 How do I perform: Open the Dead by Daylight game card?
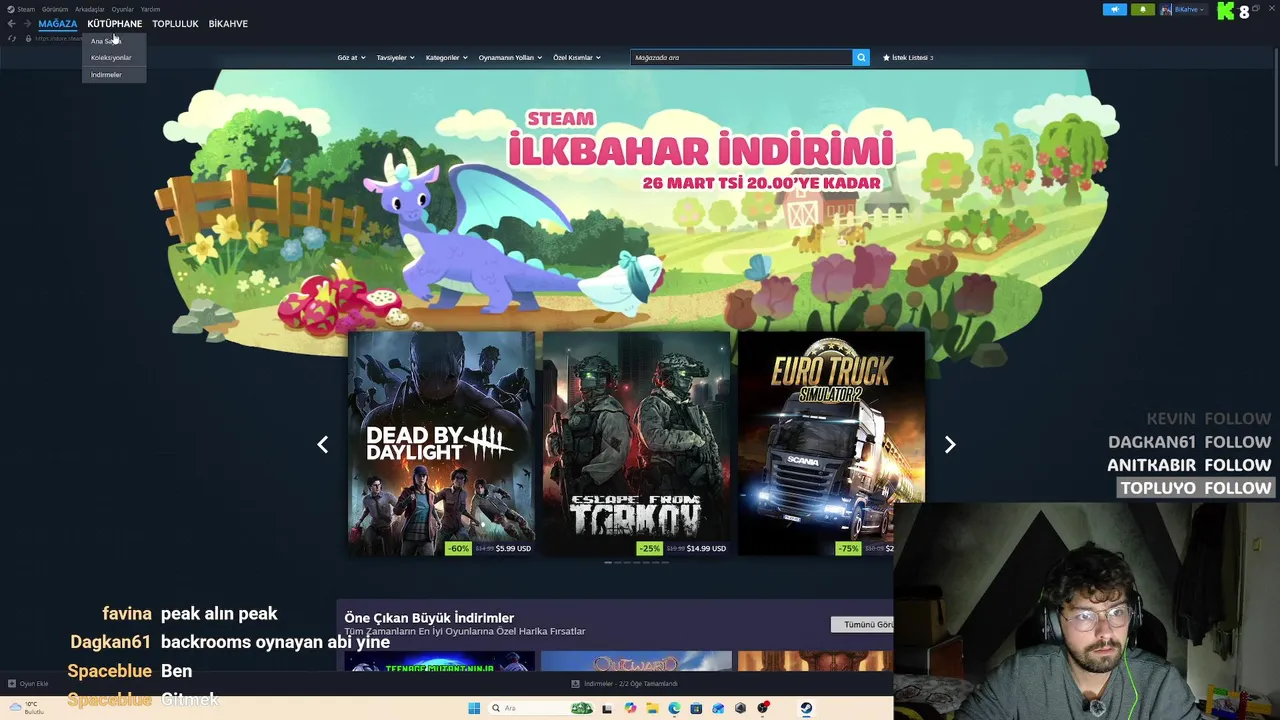(x=441, y=444)
